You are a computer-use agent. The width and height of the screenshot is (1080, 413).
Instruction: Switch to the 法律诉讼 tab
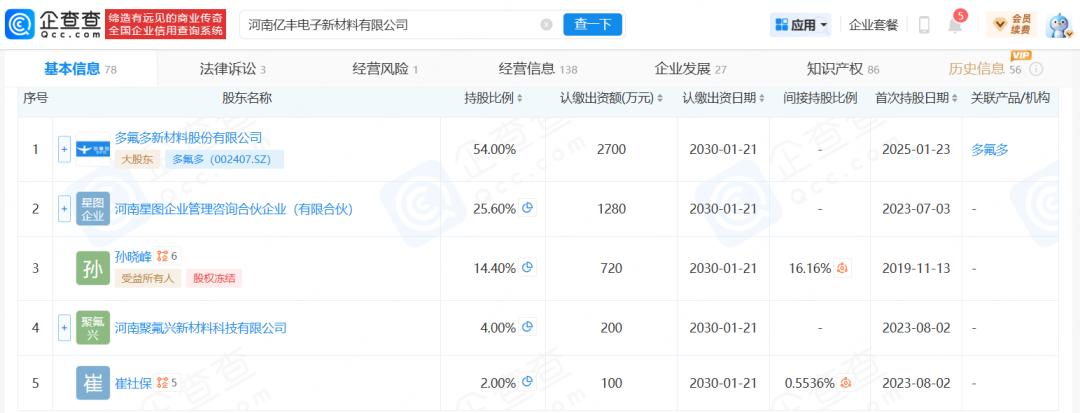click(x=233, y=69)
